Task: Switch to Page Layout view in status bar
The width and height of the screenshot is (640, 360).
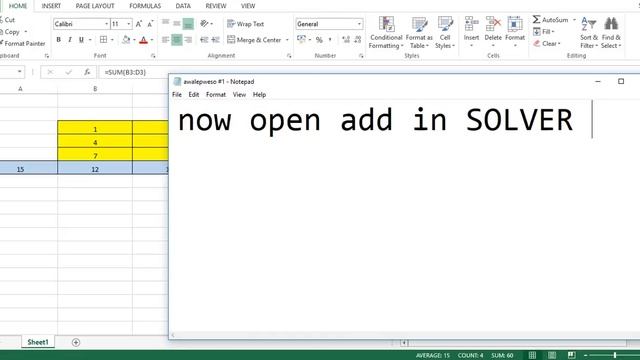Action: [552, 355]
